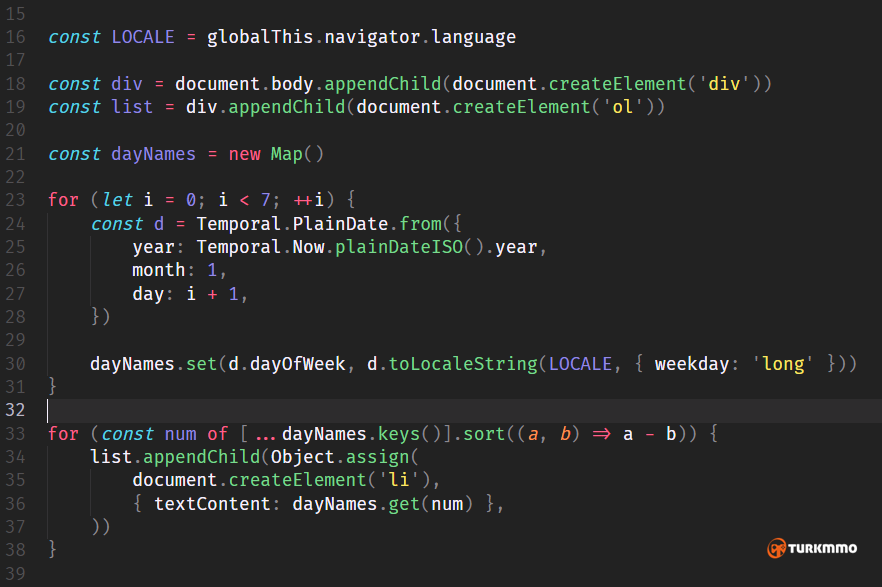Click the closing brace on line 38
This screenshot has width=882, height=587.
[53, 550]
